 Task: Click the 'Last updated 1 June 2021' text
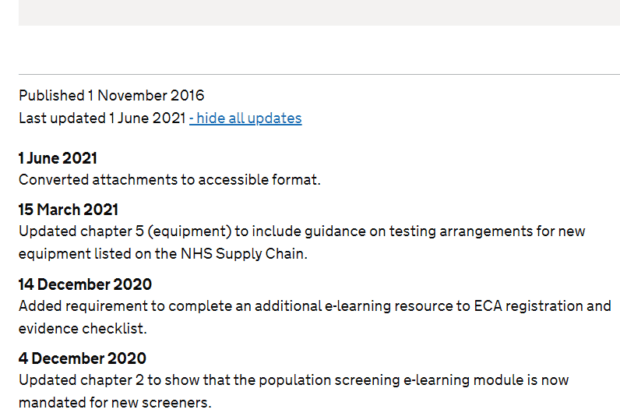pos(102,118)
